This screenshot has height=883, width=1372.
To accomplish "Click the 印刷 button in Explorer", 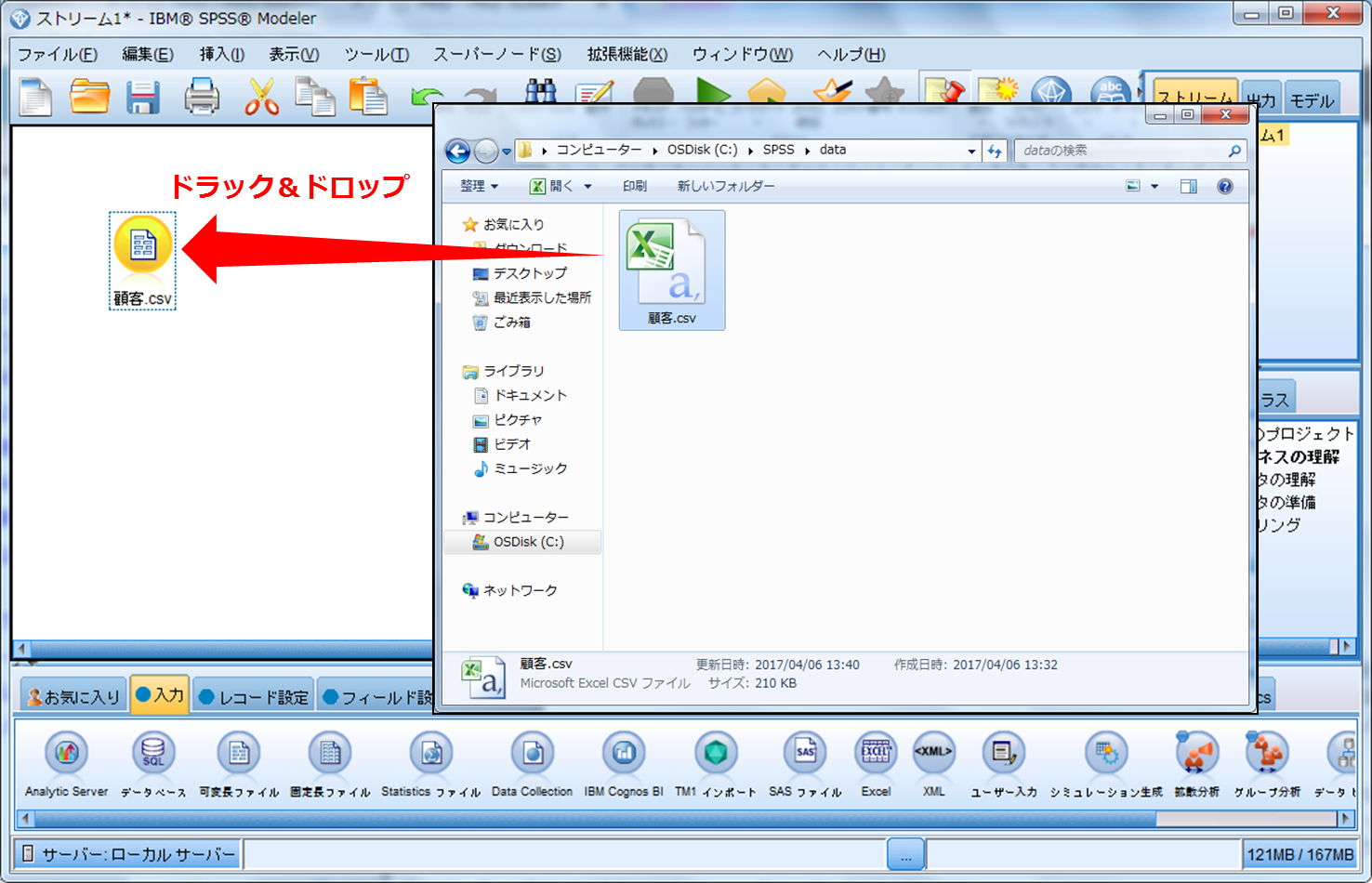I will pos(634,186).
